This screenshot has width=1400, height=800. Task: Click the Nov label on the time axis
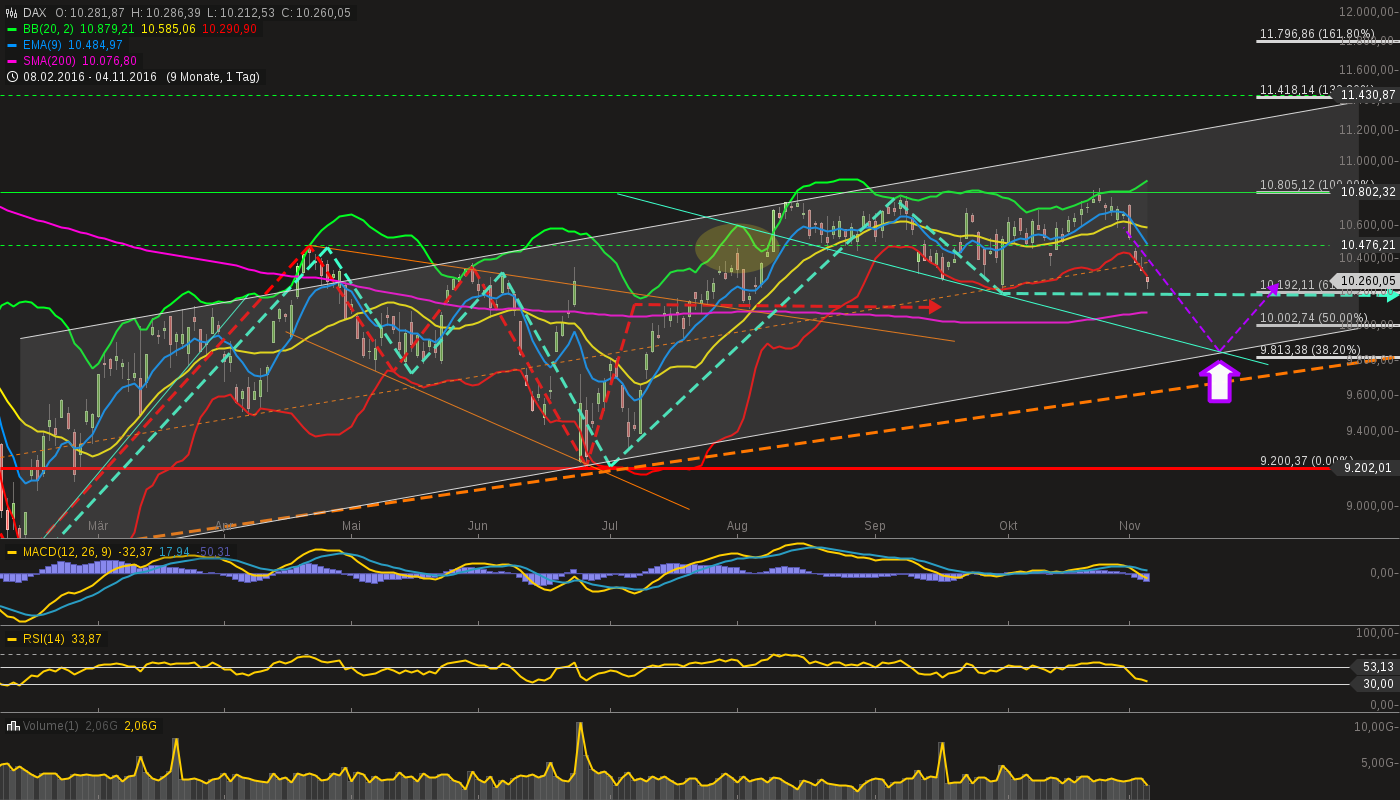point(1130,526)
